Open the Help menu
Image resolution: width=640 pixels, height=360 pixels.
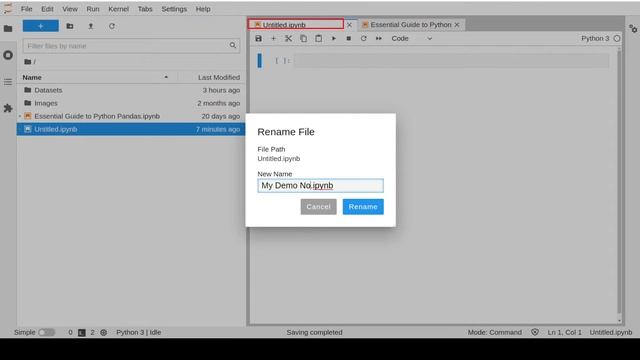coord(203,9)
